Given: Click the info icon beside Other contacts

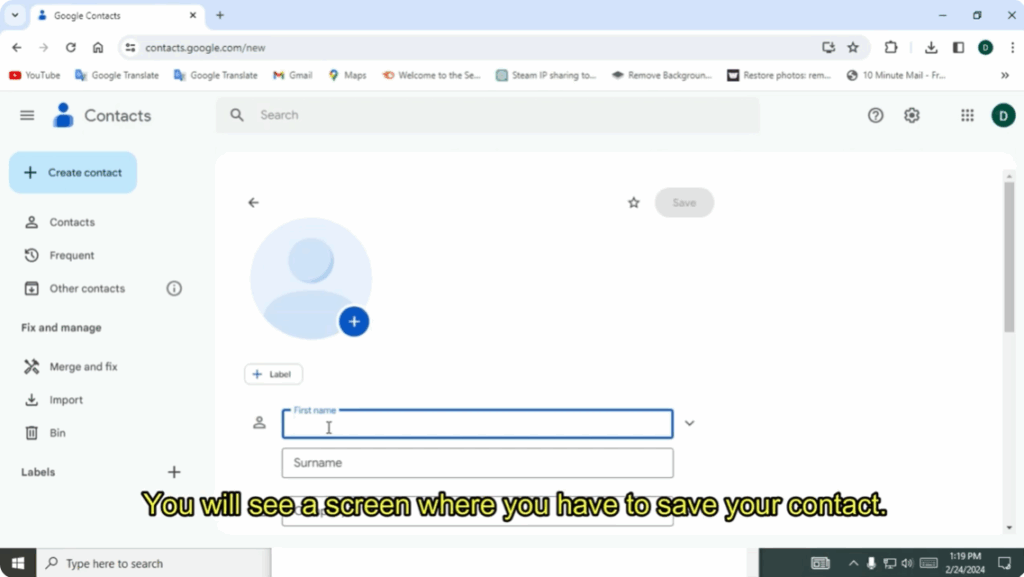Looking at the screenshot, I should [174, 288].
